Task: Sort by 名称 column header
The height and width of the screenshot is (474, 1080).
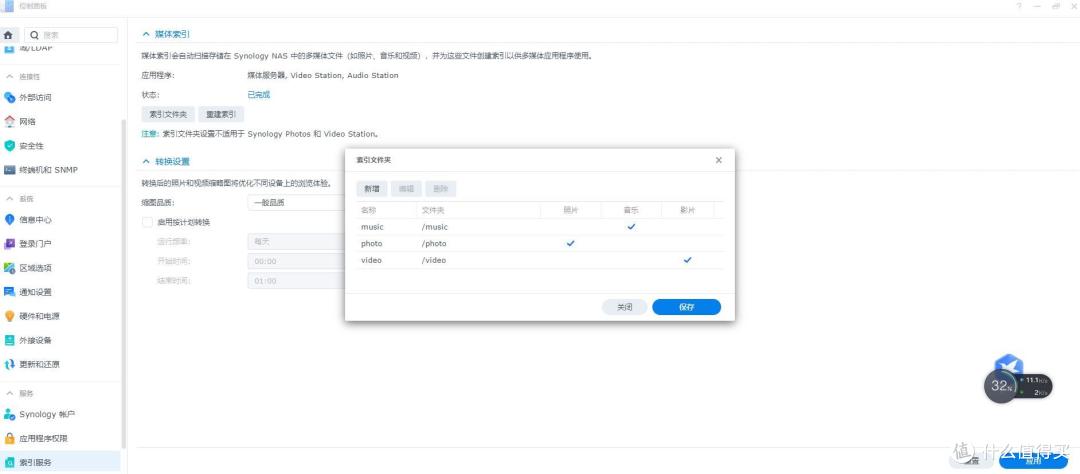Action: [x=386, y=210]
